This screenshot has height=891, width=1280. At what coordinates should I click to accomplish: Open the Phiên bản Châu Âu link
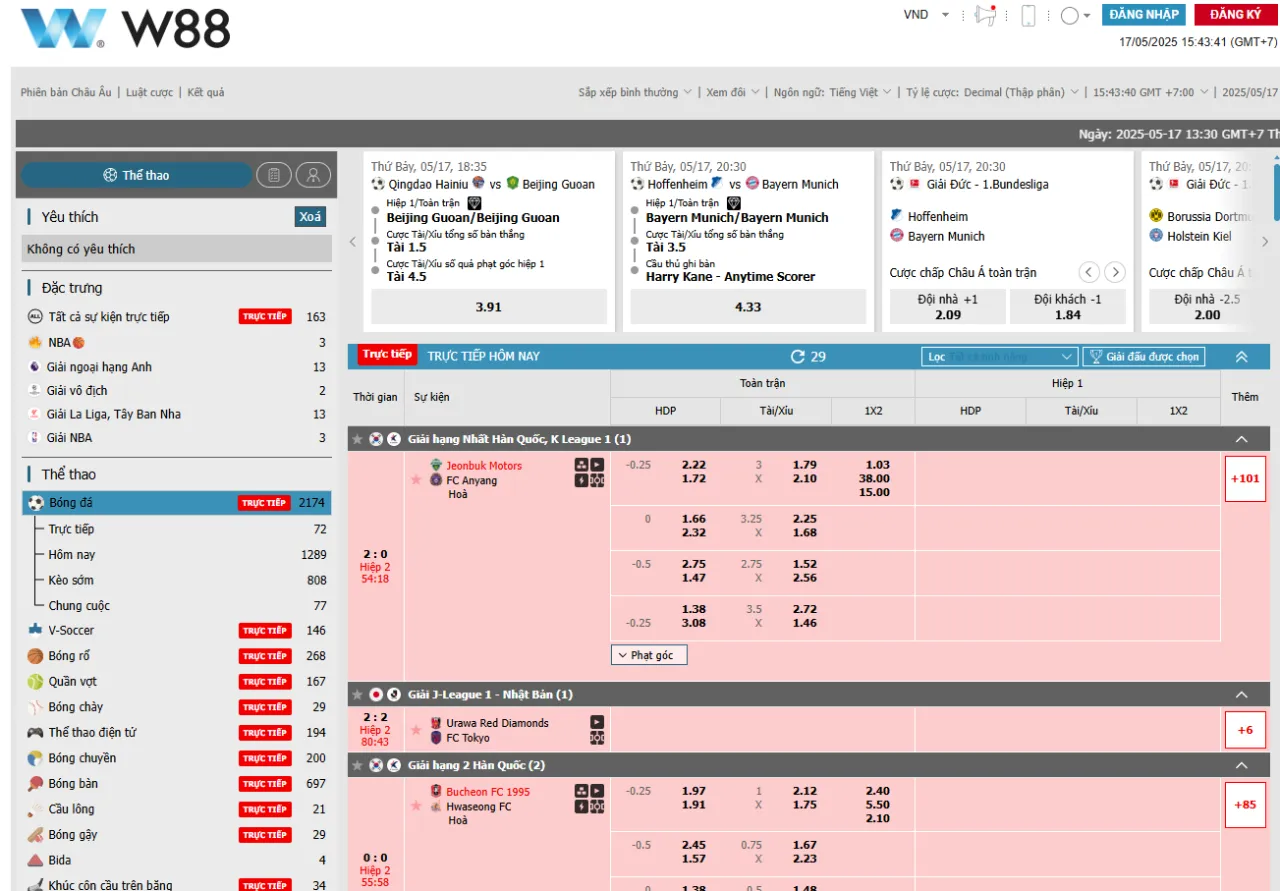66,92
